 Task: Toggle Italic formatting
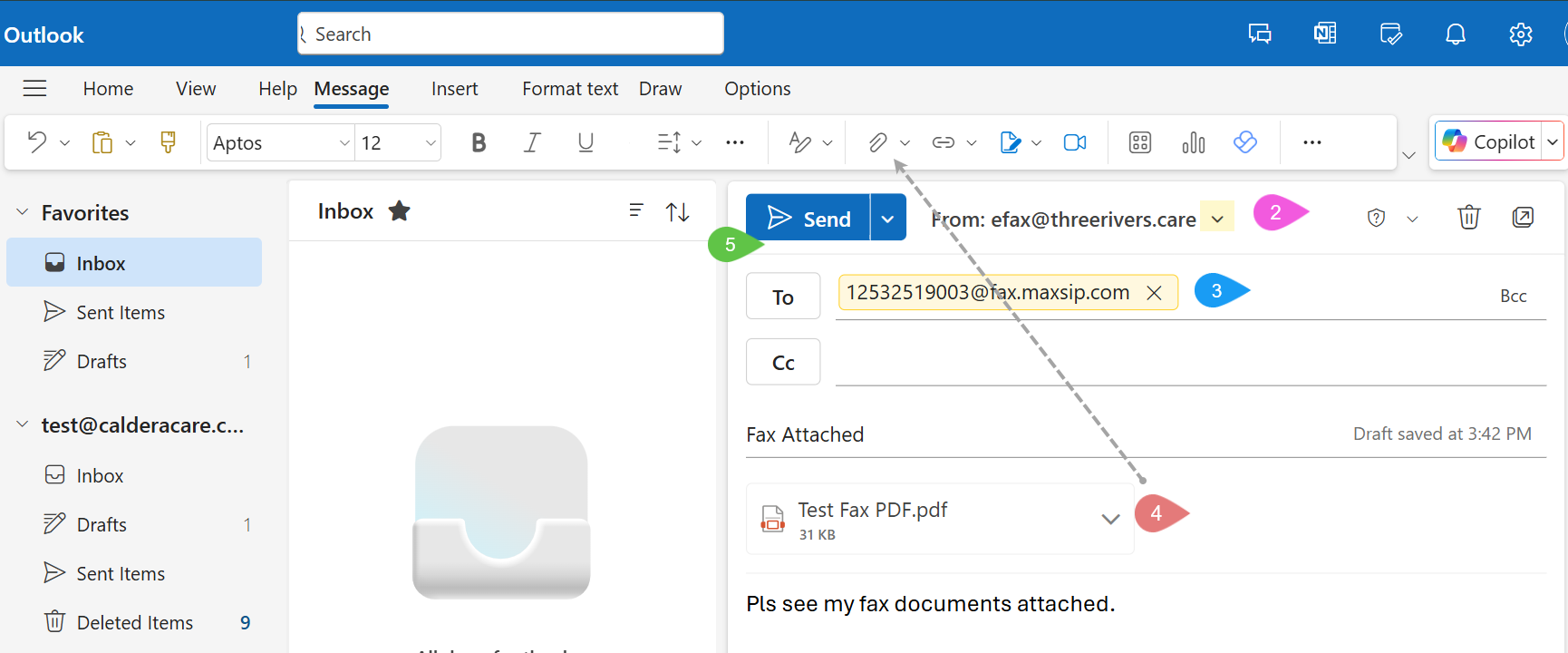[x=532, y=142]
